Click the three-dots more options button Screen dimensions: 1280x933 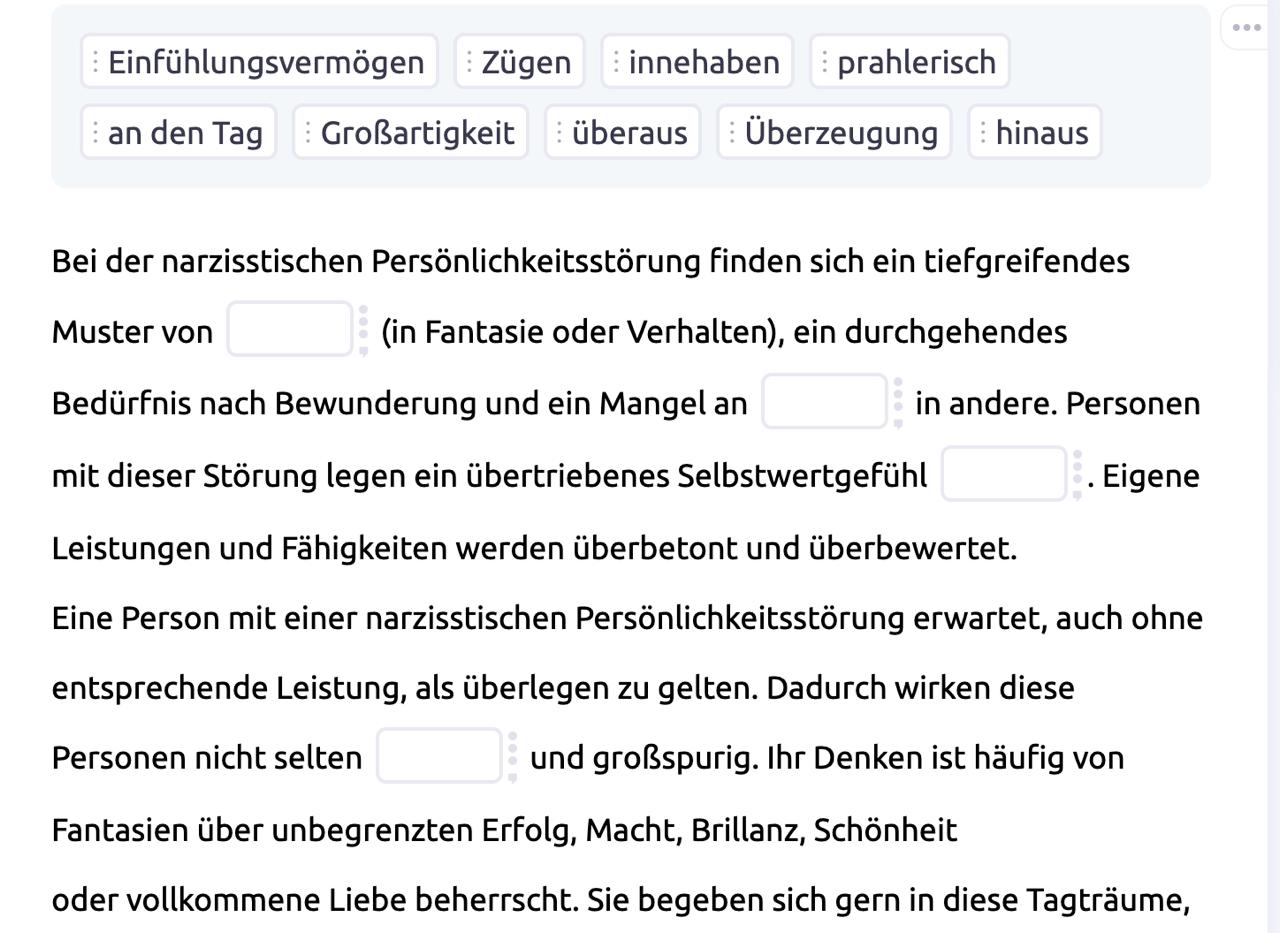(x=1246, y=27)
